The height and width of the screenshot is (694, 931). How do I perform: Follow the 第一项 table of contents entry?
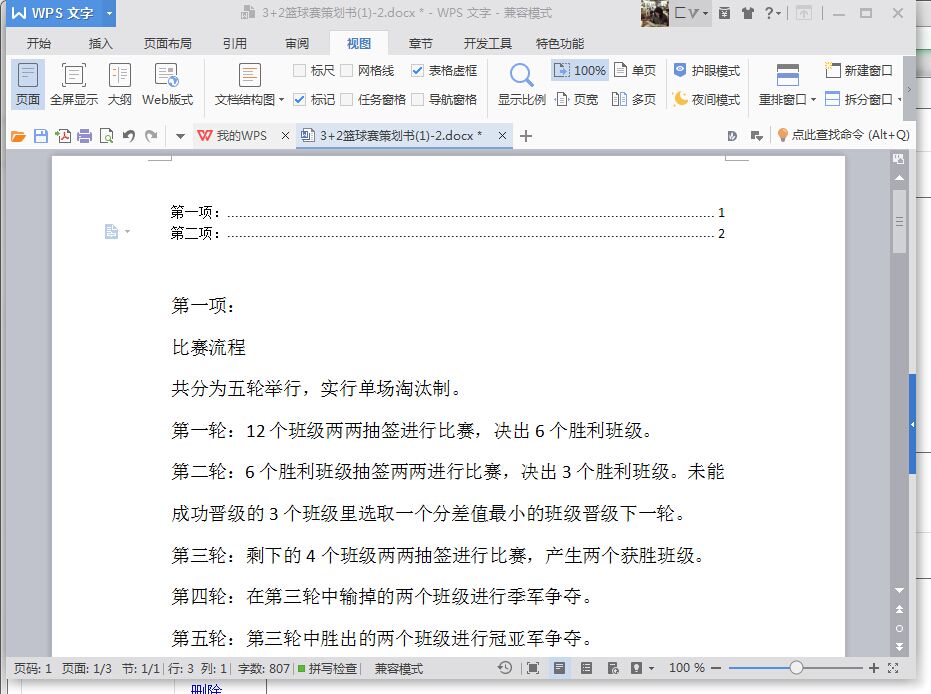[x=447, y=213]
